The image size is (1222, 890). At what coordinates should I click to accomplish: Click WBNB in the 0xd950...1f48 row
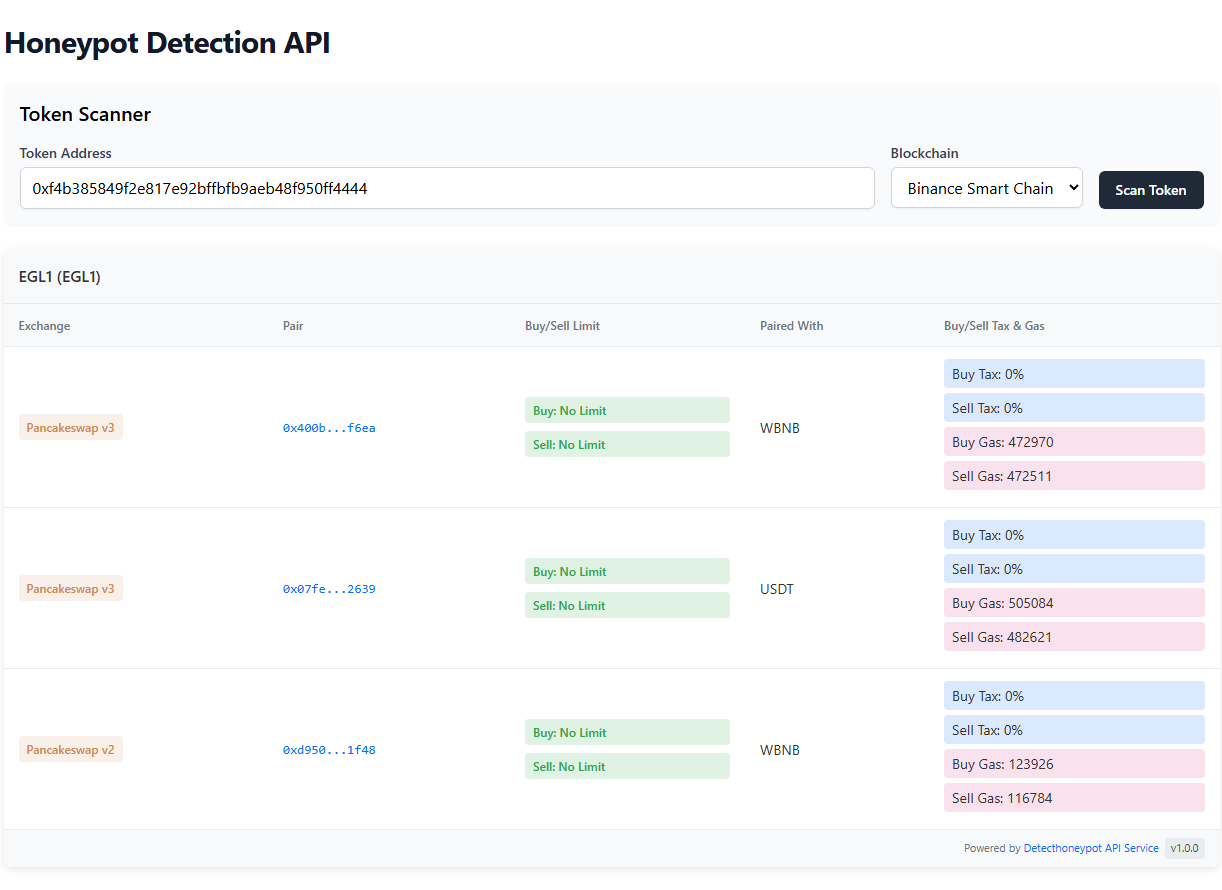point(780,750)
